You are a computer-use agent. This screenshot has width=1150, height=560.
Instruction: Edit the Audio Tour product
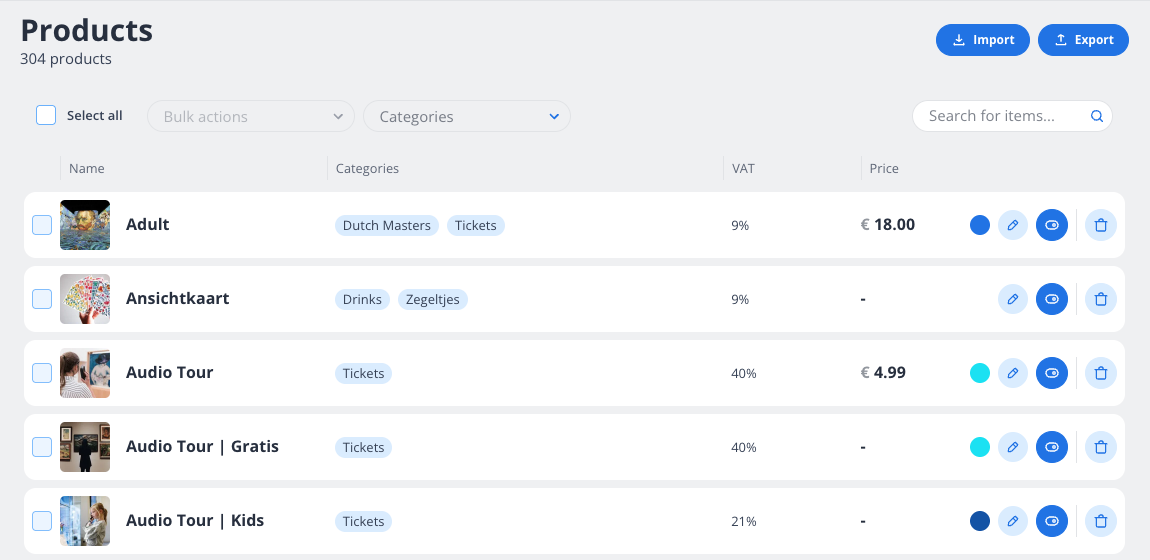click(1013, 373)
